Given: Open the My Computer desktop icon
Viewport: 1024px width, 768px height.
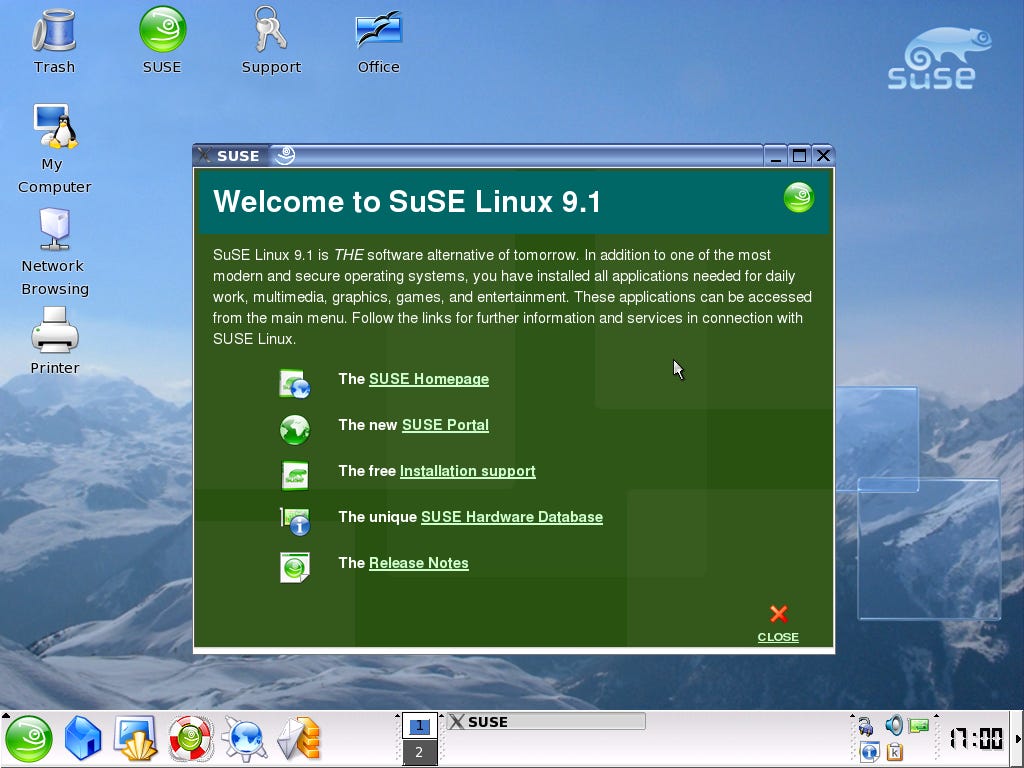Looking at the screenshot, I should 55,148.
